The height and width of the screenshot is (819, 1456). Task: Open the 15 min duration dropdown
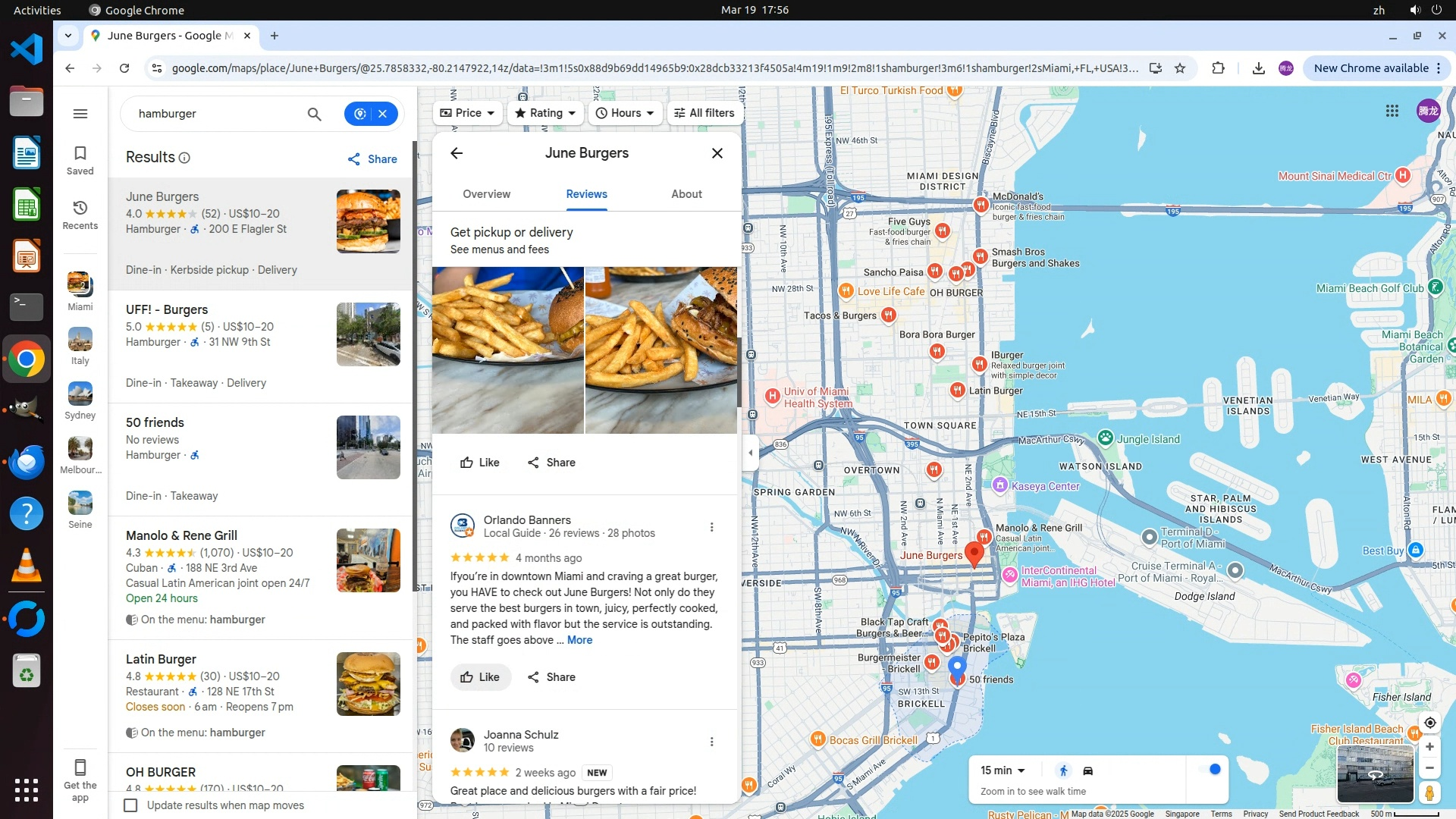1003,770
